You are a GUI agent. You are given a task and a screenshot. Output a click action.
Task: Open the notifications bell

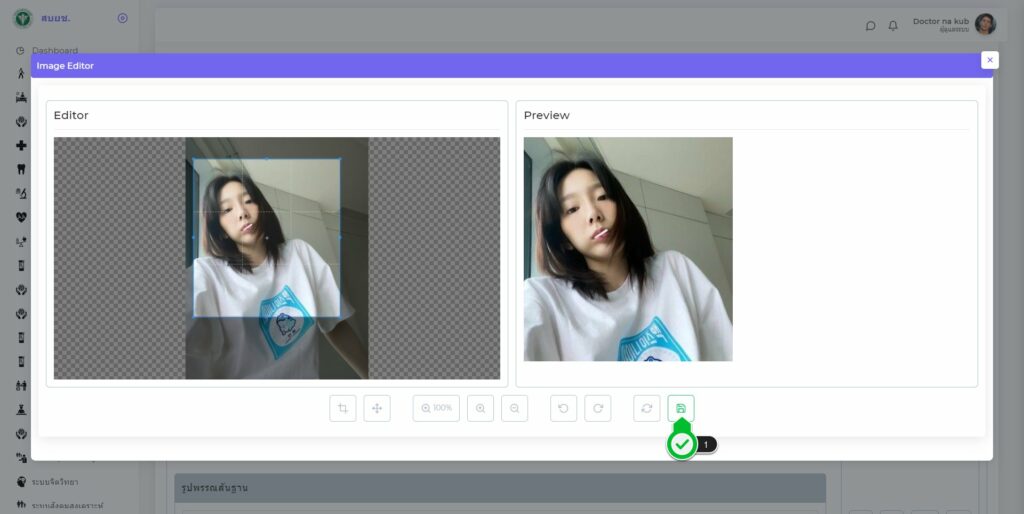[893, 25]
